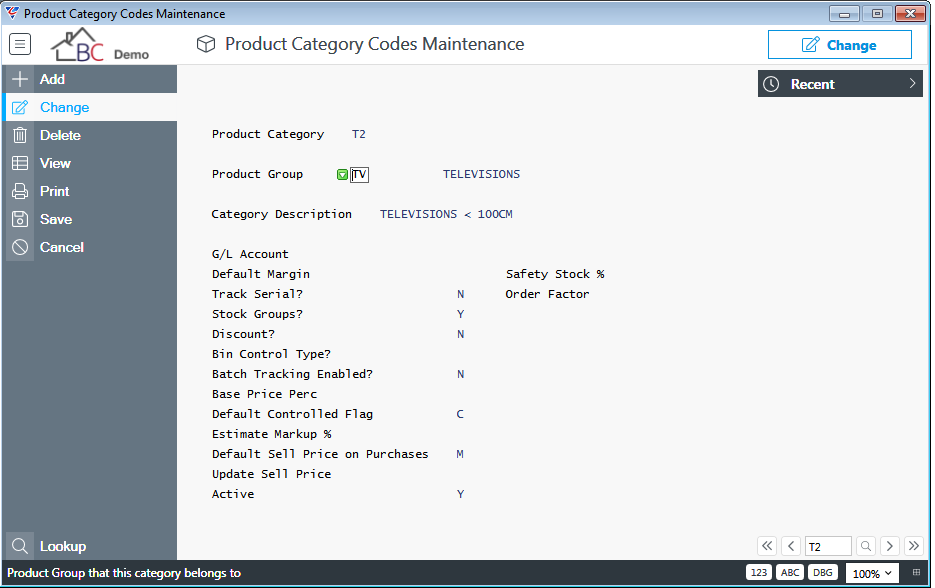The width and height of the screenshot is (935, 588).
Task: Toggle the ABC status indicator
Action: [790, 572]
